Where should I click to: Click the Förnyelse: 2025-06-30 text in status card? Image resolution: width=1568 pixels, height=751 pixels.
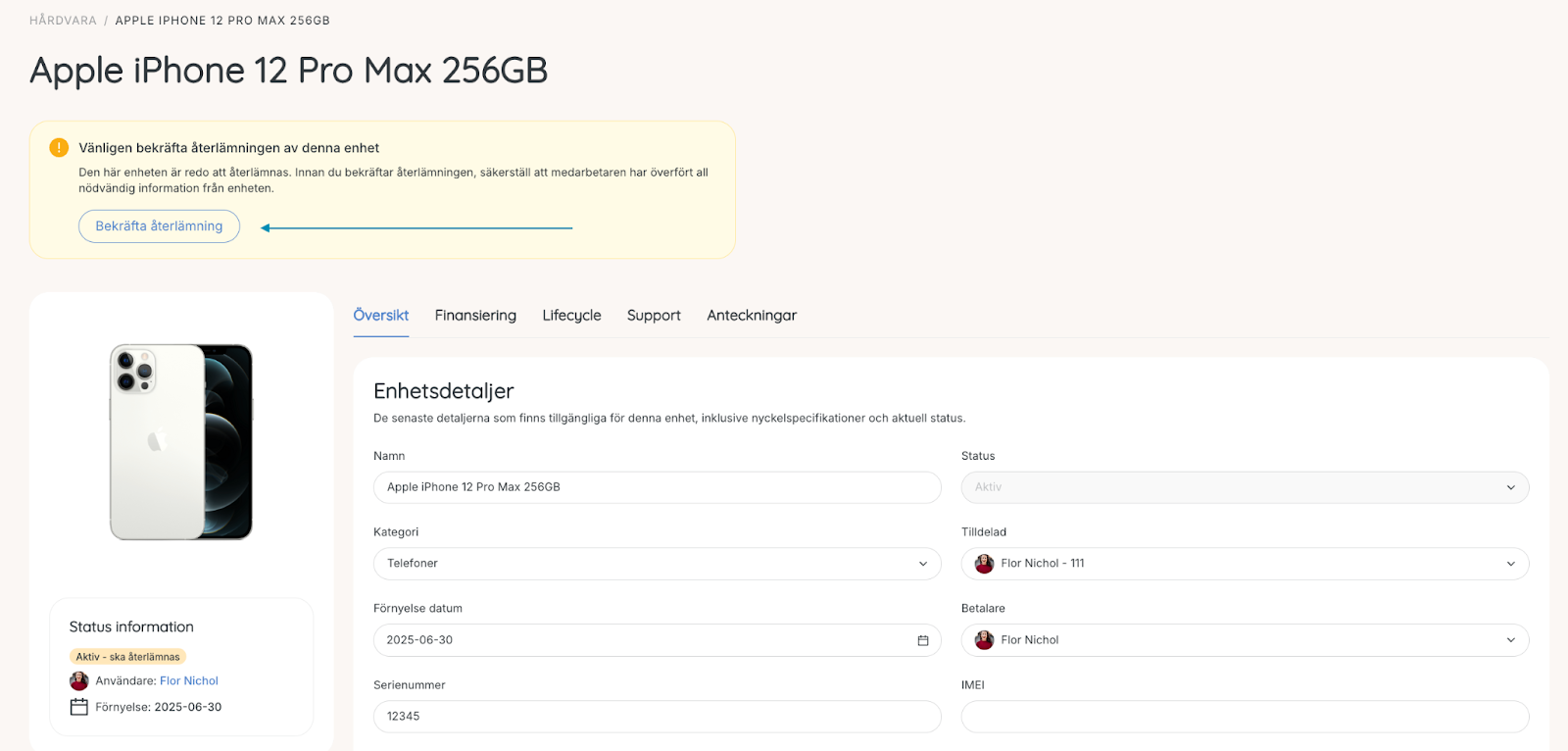click(159, 708)
